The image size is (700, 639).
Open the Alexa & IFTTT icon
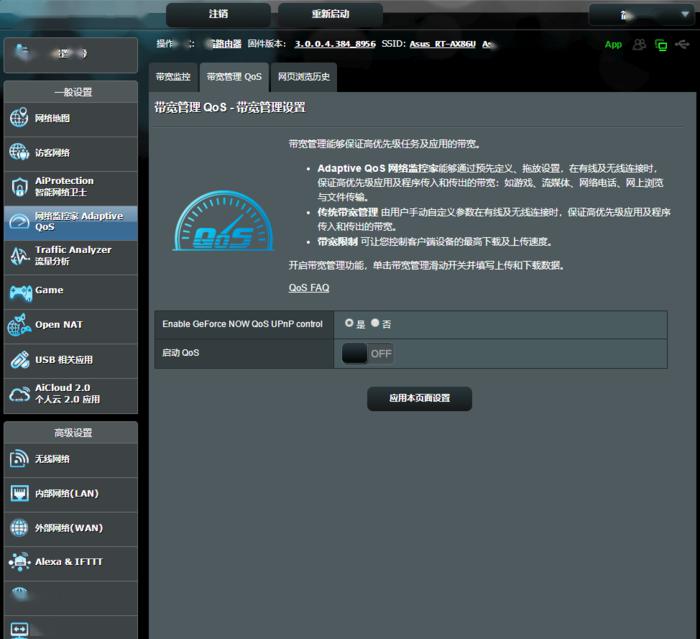click(19, 562)
